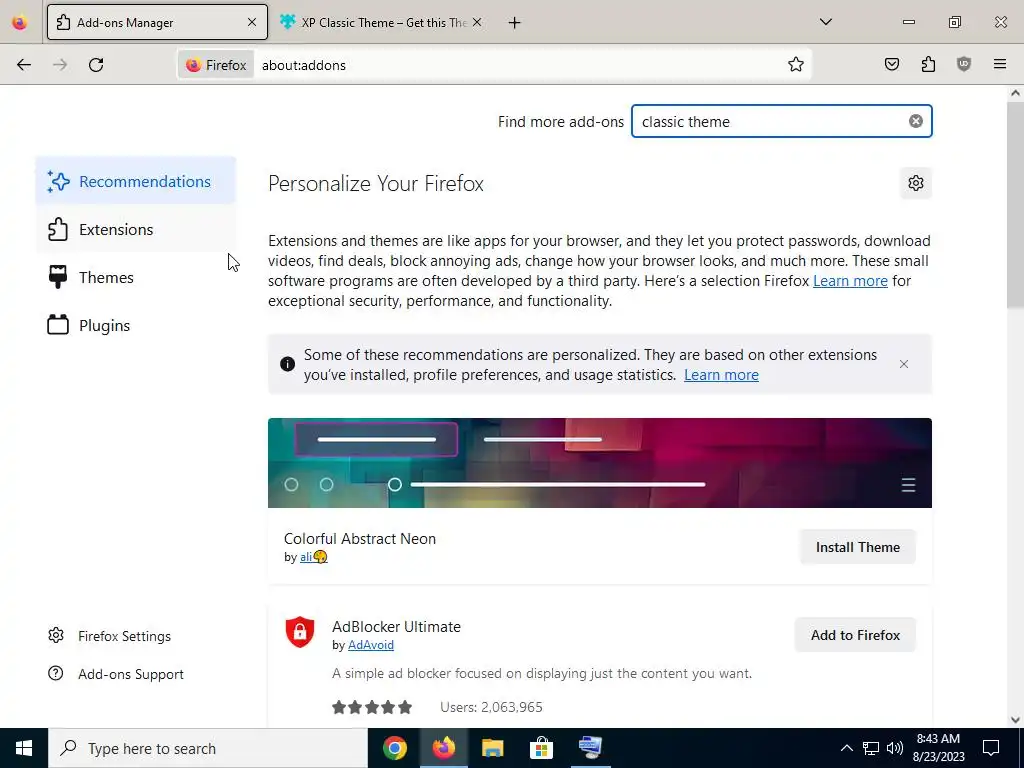The height and width of the screenshot is (768, 1024).
Task: Open the AdAvoid author link
Action: click(370, 645)
